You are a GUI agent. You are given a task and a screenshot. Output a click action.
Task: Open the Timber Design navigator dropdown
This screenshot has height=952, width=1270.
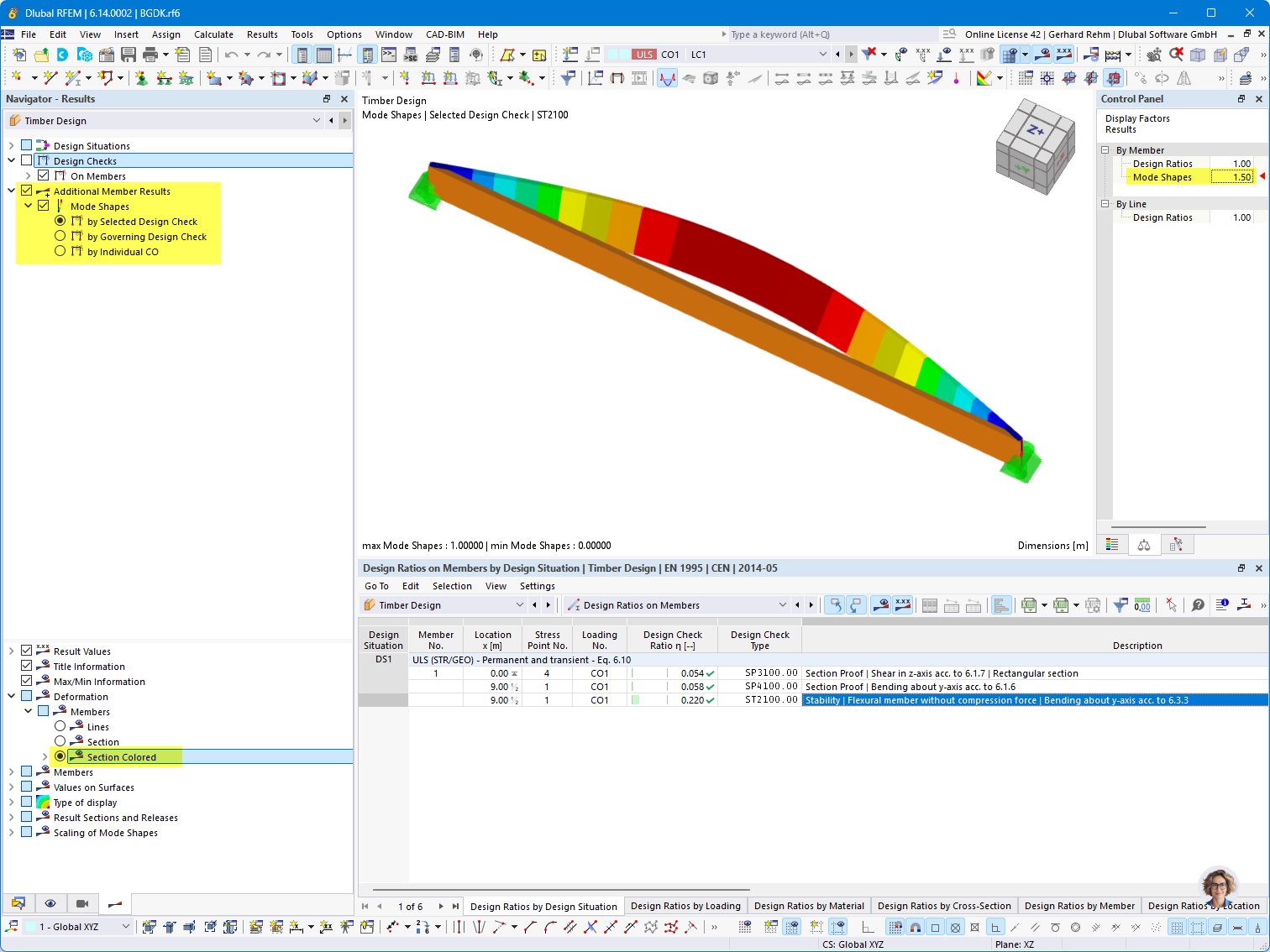[x=316, y=120]
